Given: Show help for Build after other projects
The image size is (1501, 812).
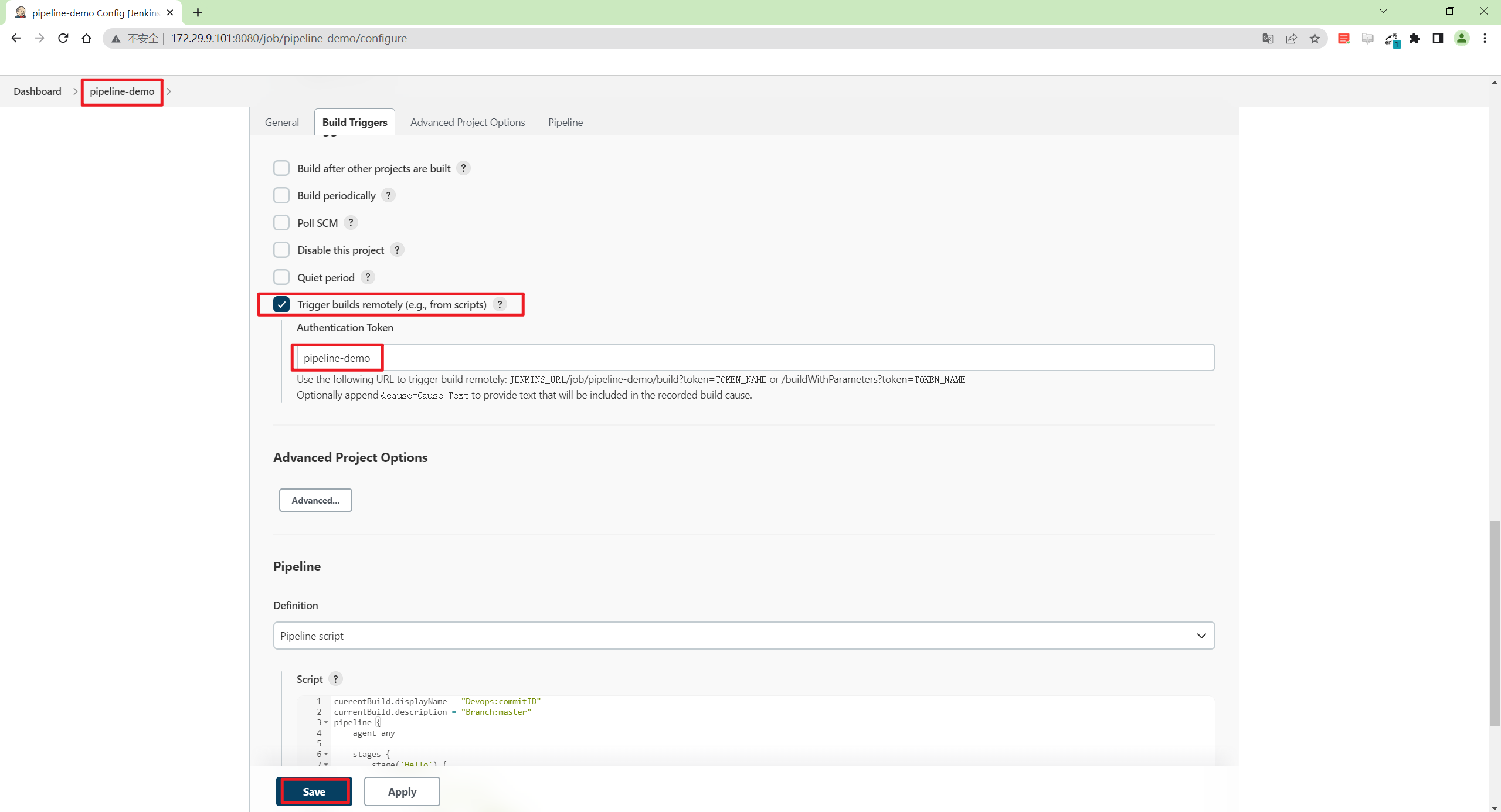Looking at the screenshot, I should point(463,168).
